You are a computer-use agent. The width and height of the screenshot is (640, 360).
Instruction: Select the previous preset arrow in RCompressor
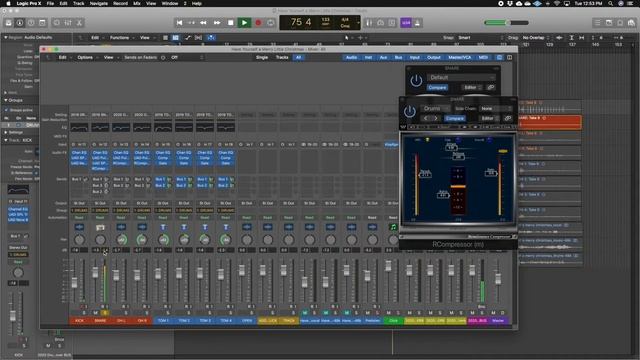[x=426, y=118]
